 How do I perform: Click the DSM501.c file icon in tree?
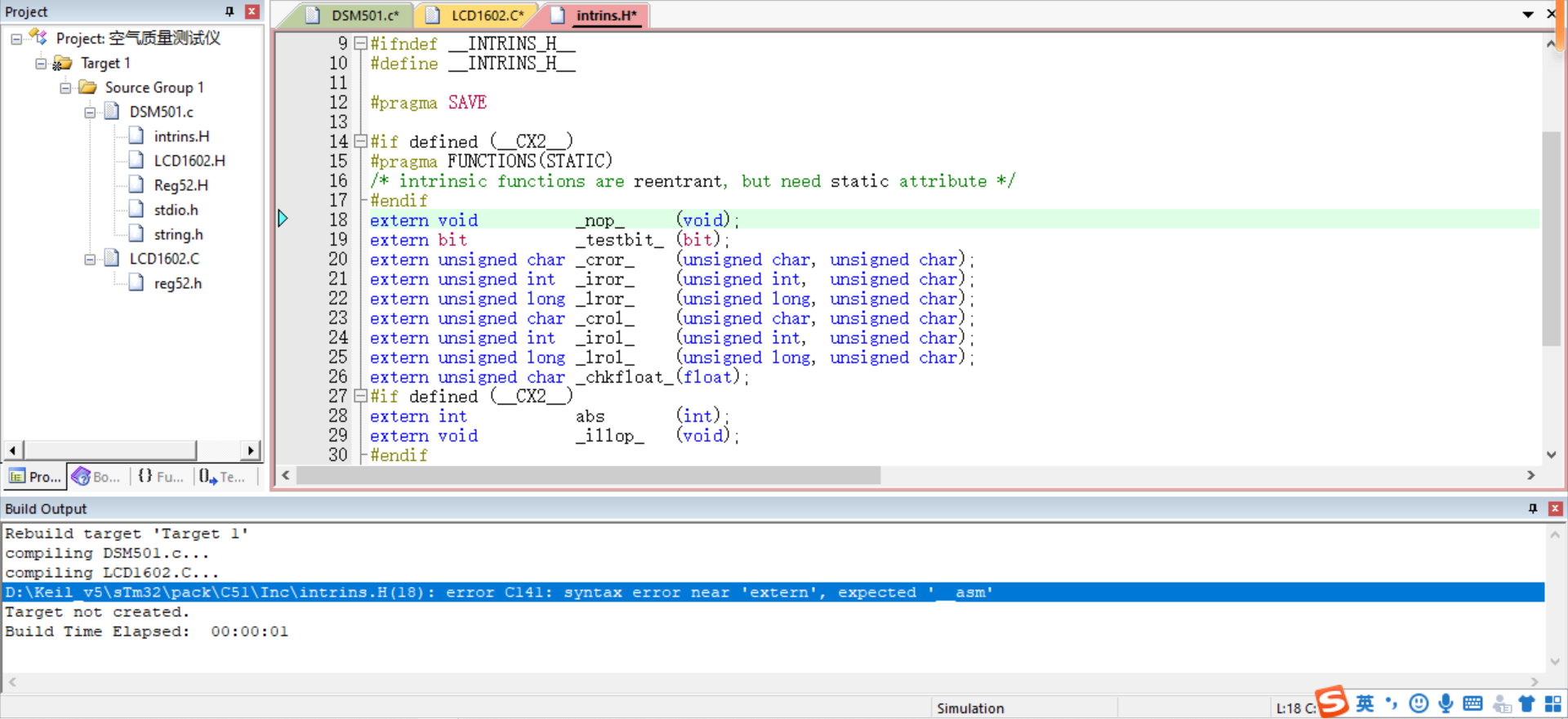[x=112, y=112]
